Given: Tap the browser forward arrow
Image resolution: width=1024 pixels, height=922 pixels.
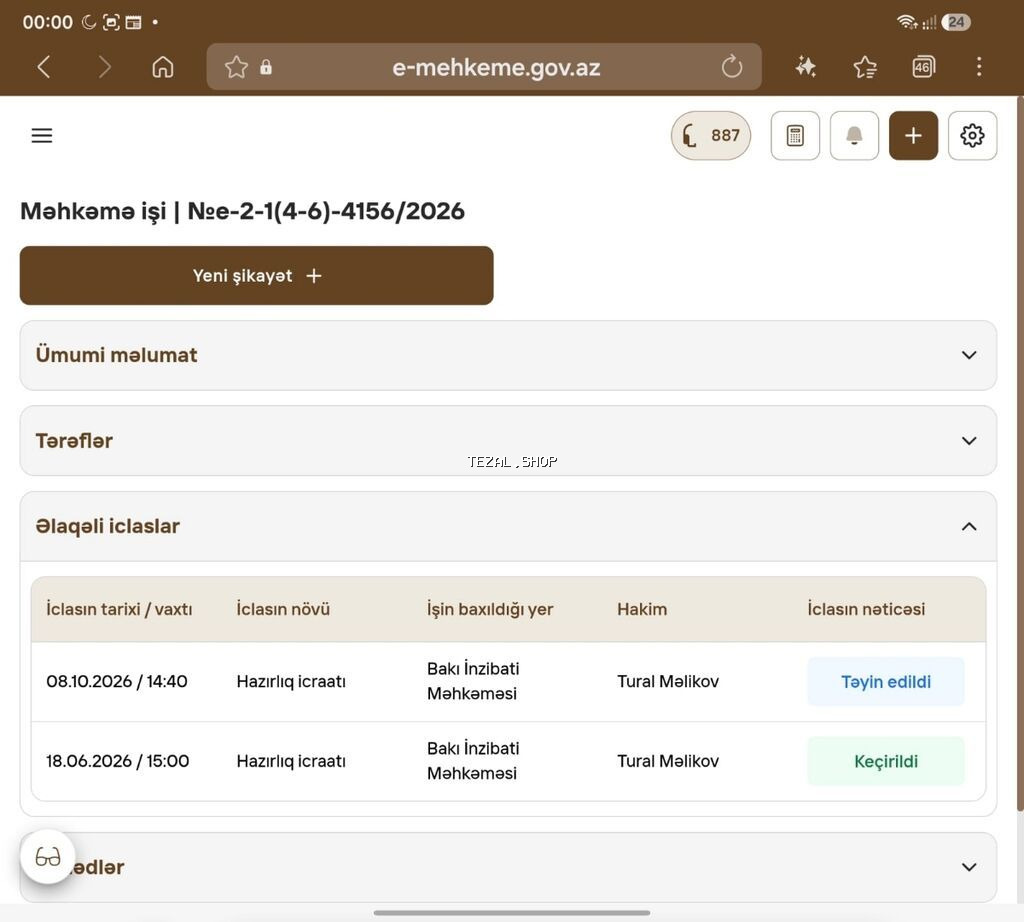Looking at the screenshot, I should [104, 67].
